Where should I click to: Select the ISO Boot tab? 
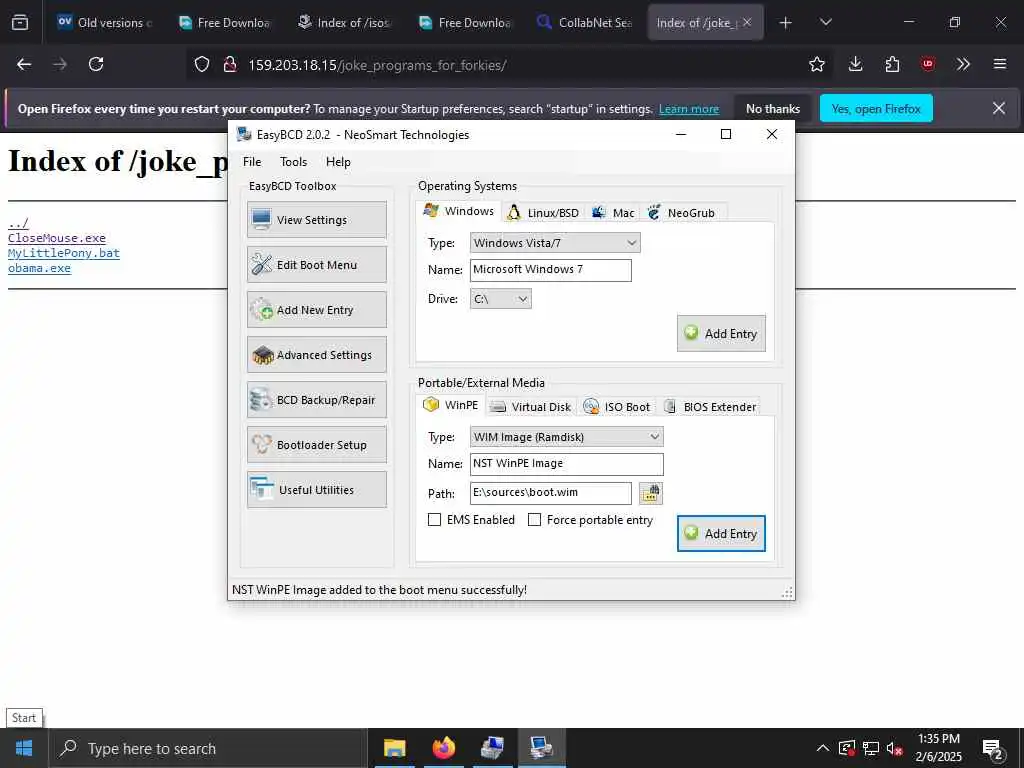(x=617, y=407)
